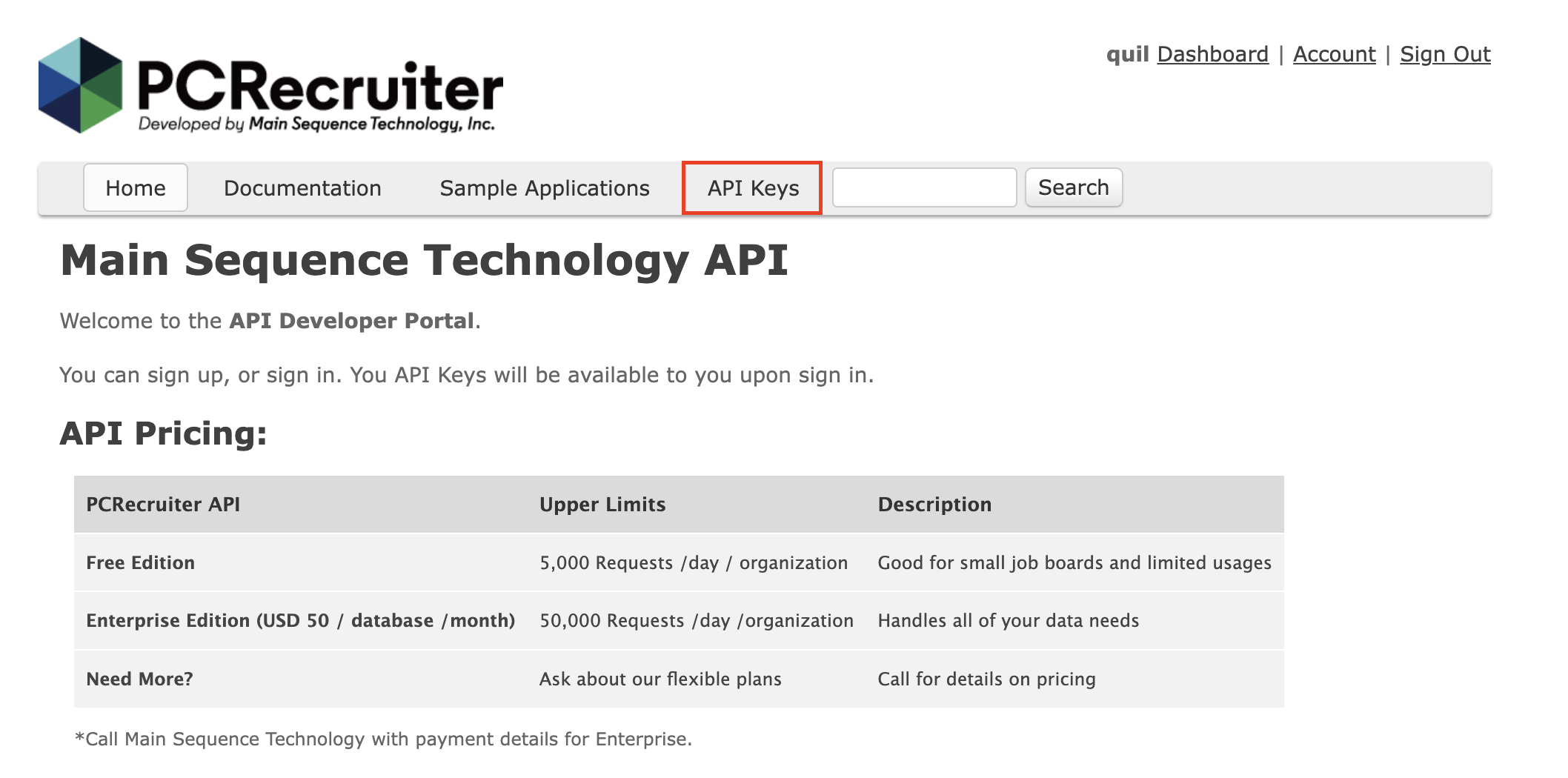The image size is (1568, 778).
Task: Click the PCRecruiter hexagon logo
Action: pyautogui.click(x=80, y=85)
